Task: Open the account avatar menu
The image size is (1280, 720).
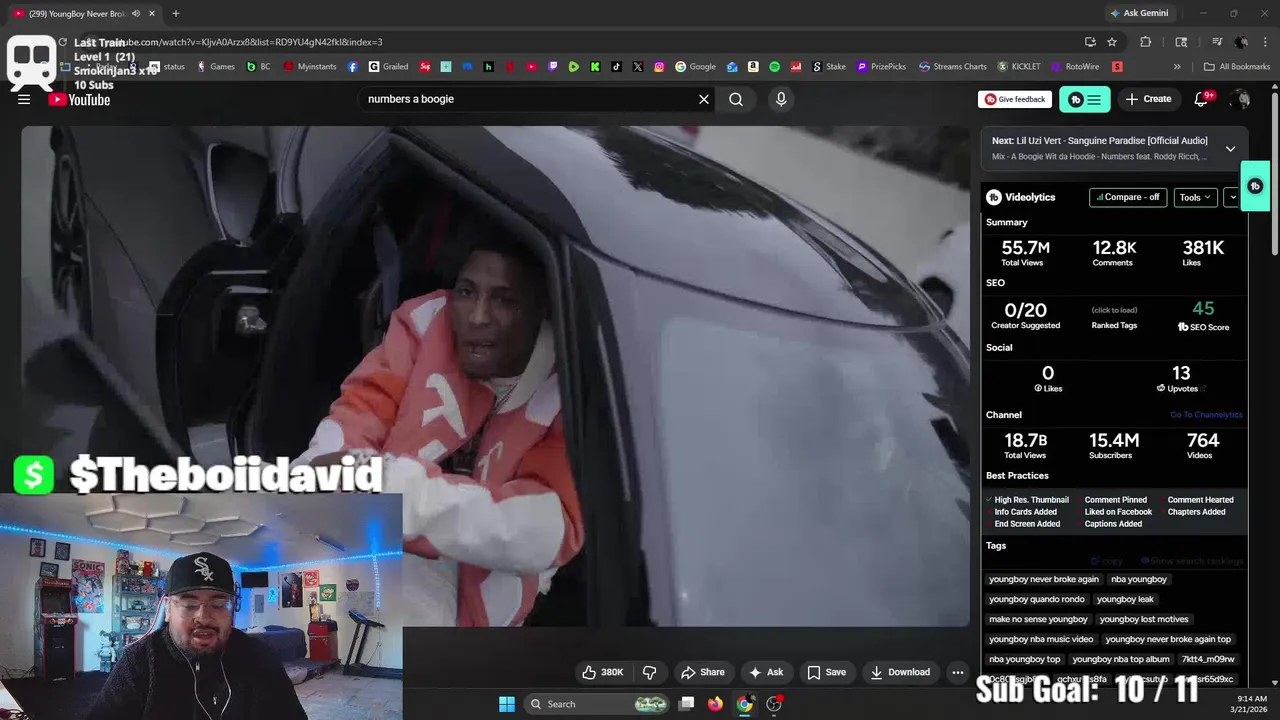Action: 1241,99
